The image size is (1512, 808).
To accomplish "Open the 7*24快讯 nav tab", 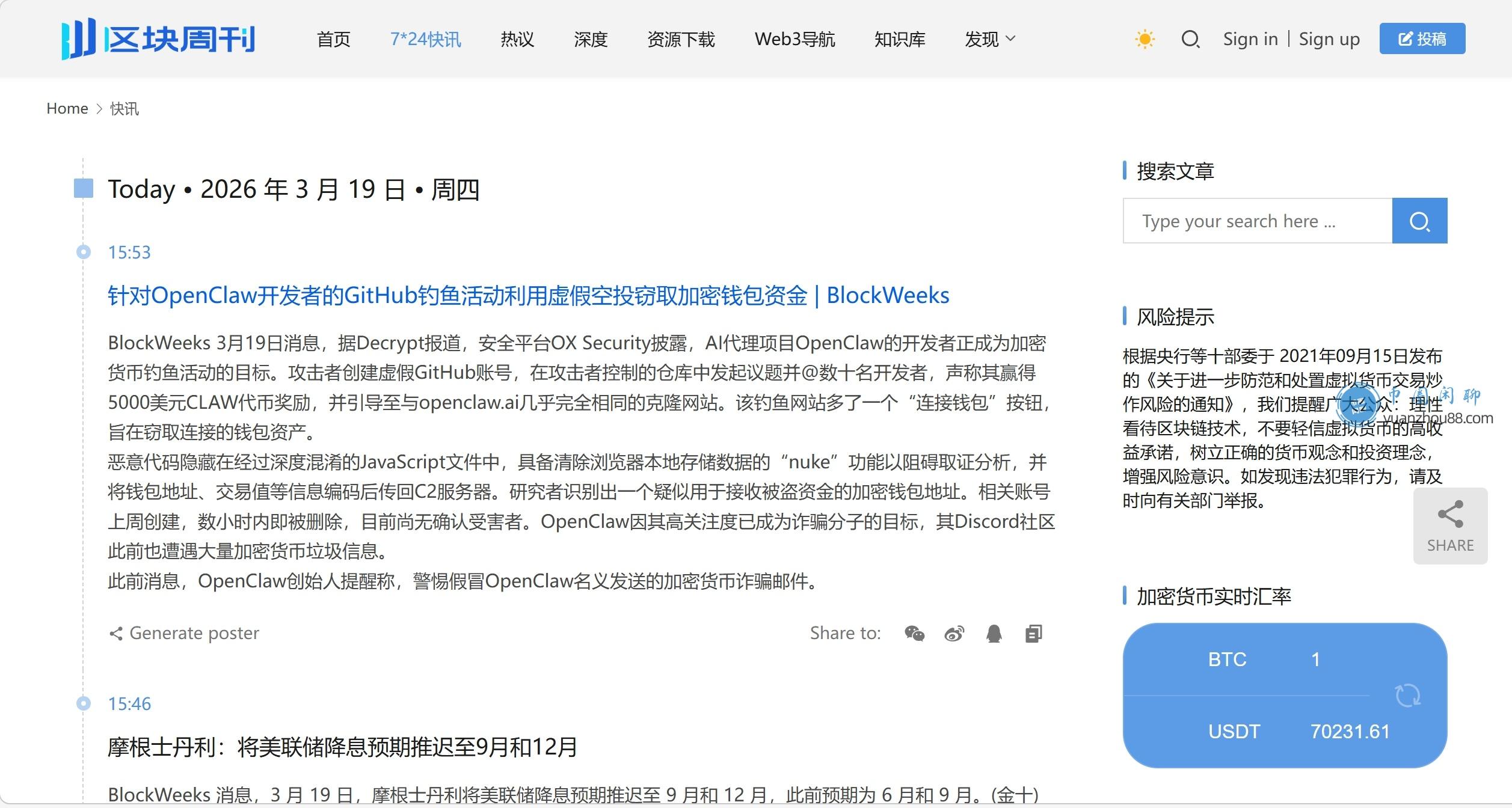I will 425,40.
